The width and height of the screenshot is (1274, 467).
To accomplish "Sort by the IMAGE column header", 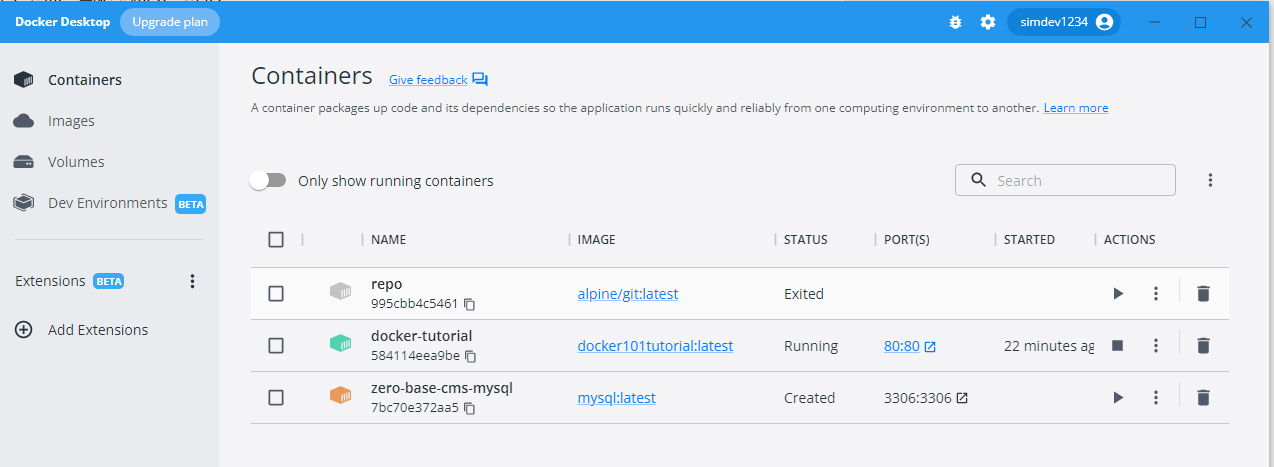I will [x=597, y=240].
